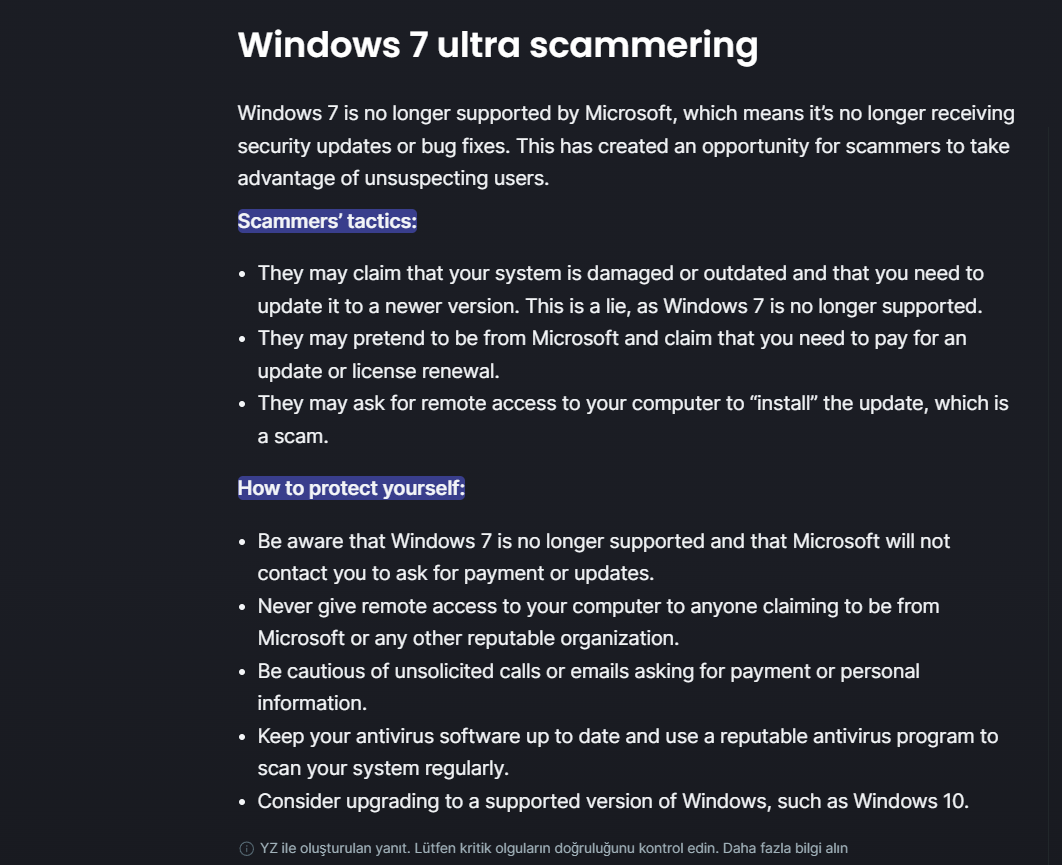Click the word "Microsoft" in the intro paragraph
This screenshot has height=865, width=1062.
click(628, 113)
